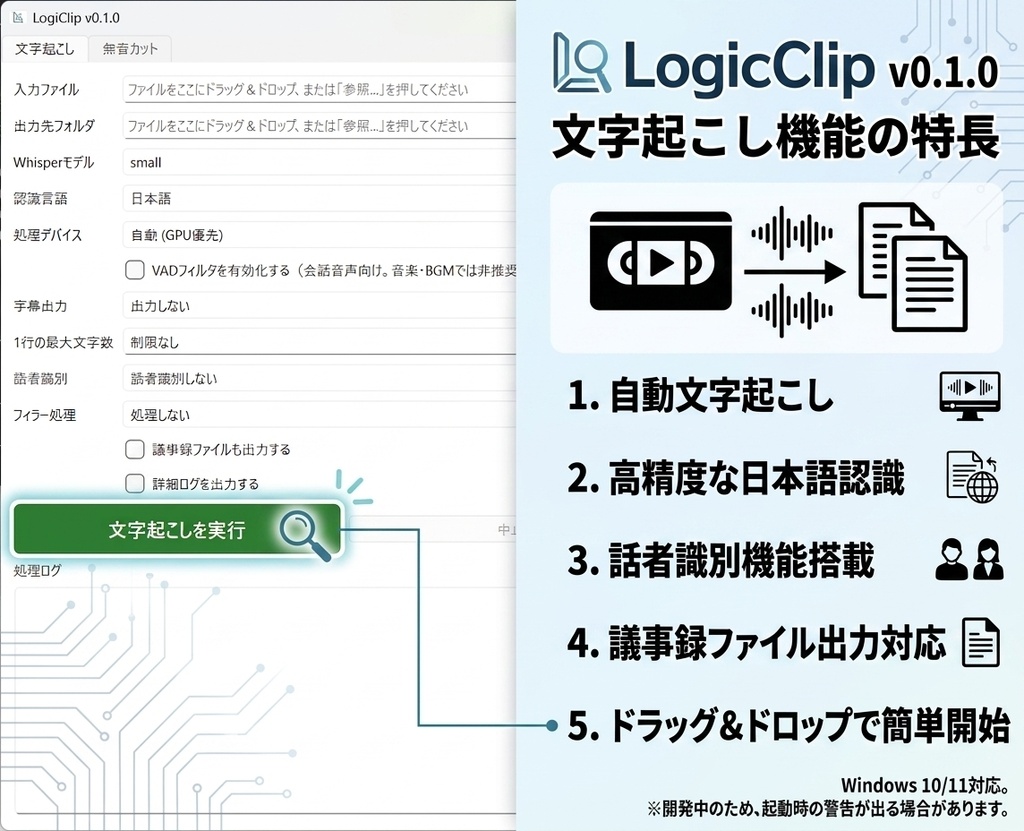The width and height of the screenshot is (1024, 831).
Task: Open the 無音カット tab
Action: 130,49
